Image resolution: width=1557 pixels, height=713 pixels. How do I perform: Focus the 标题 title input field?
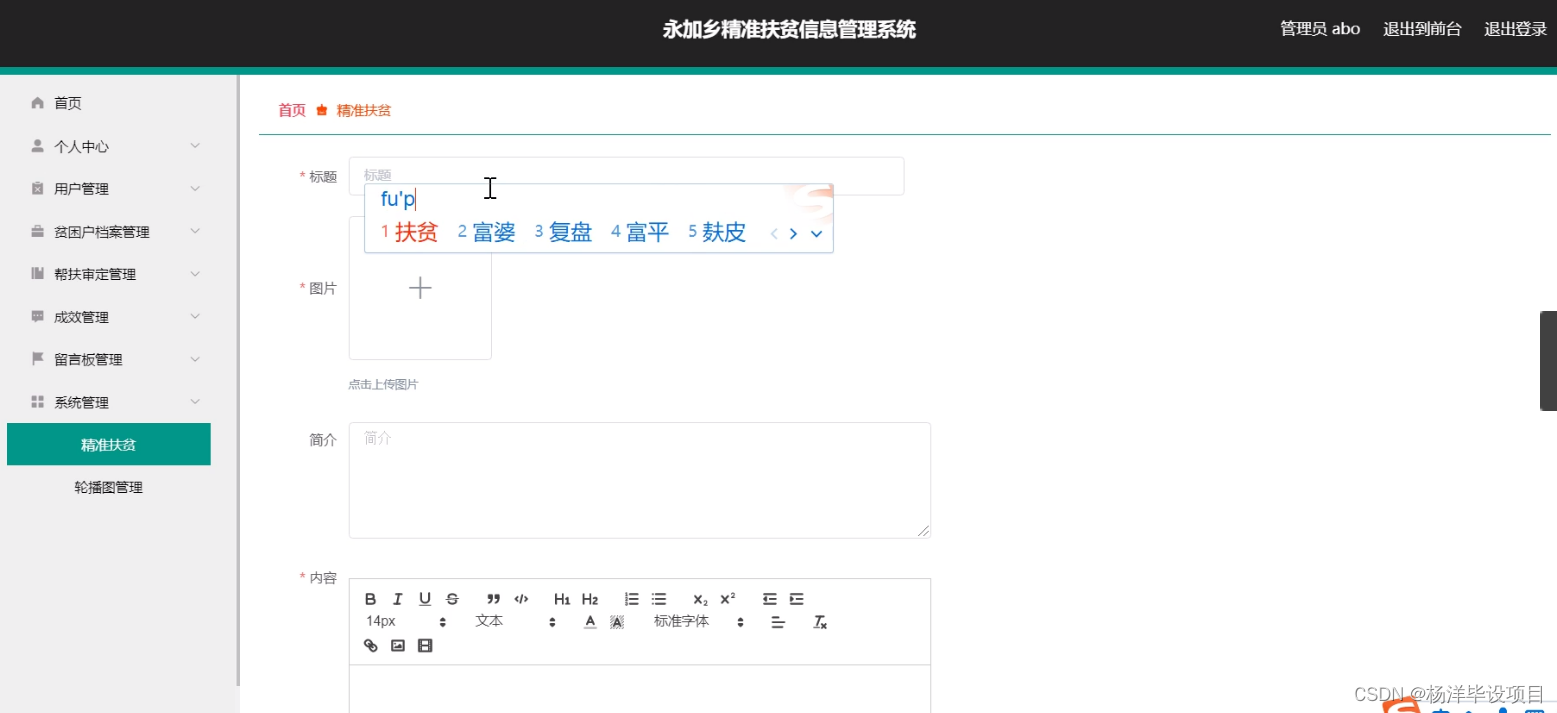point(626,175)
